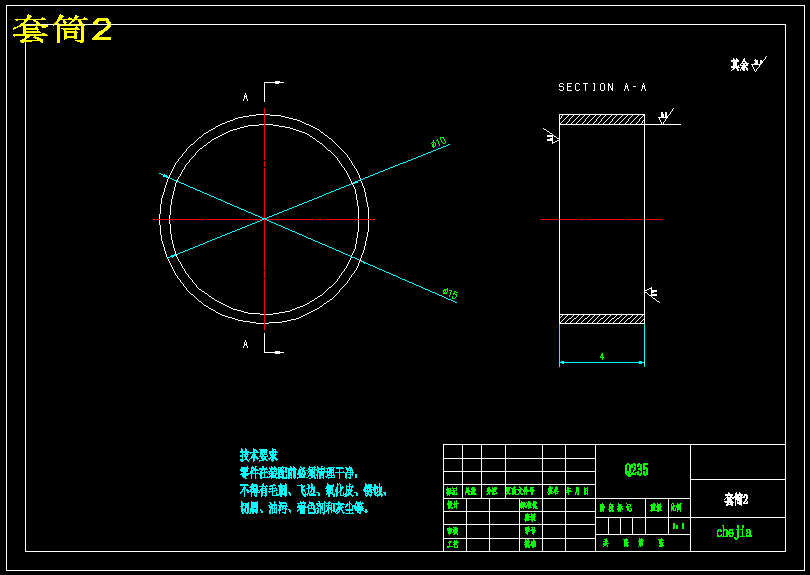The height and width of the screenshot is (575, 810).
Task: Select the roughness symbol on the section's top surface
Action: click(666, 116)
